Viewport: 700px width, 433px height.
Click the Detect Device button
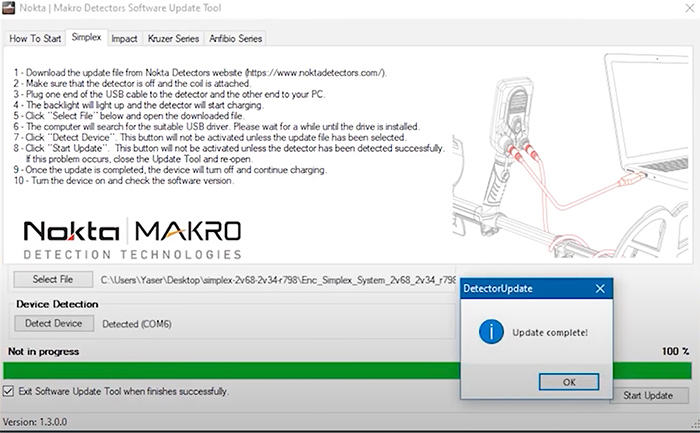[54, 323]
